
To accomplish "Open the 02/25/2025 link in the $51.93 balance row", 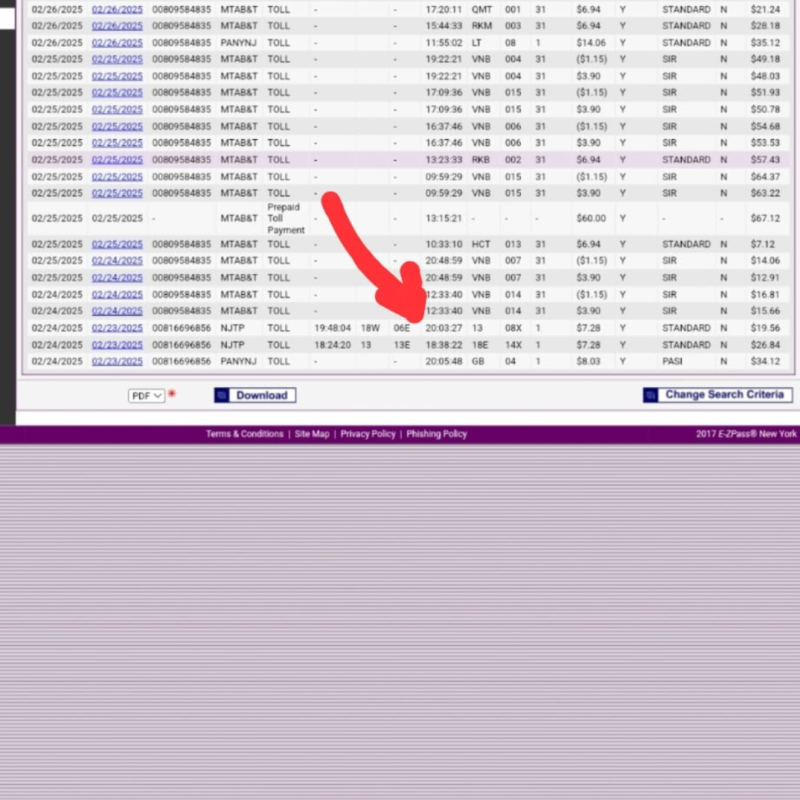I will 117,92.
